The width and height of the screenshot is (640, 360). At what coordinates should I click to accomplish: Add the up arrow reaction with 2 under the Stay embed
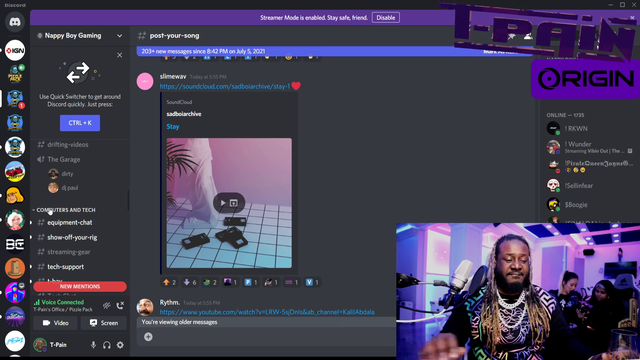tap(169, 282)
